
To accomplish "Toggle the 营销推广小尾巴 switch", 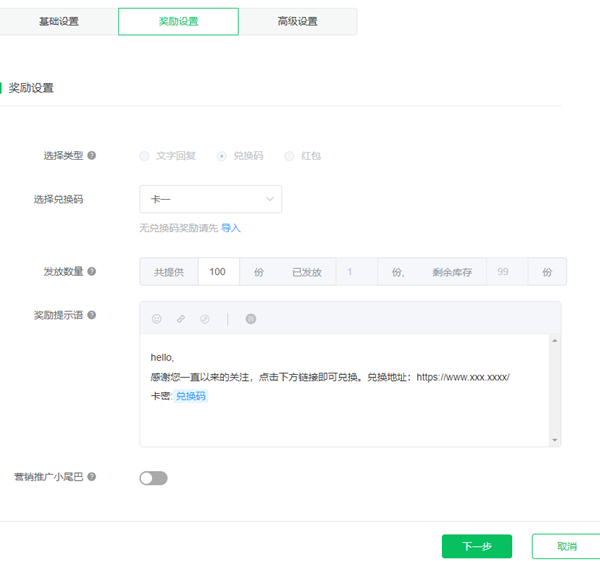I will [153, 478].
